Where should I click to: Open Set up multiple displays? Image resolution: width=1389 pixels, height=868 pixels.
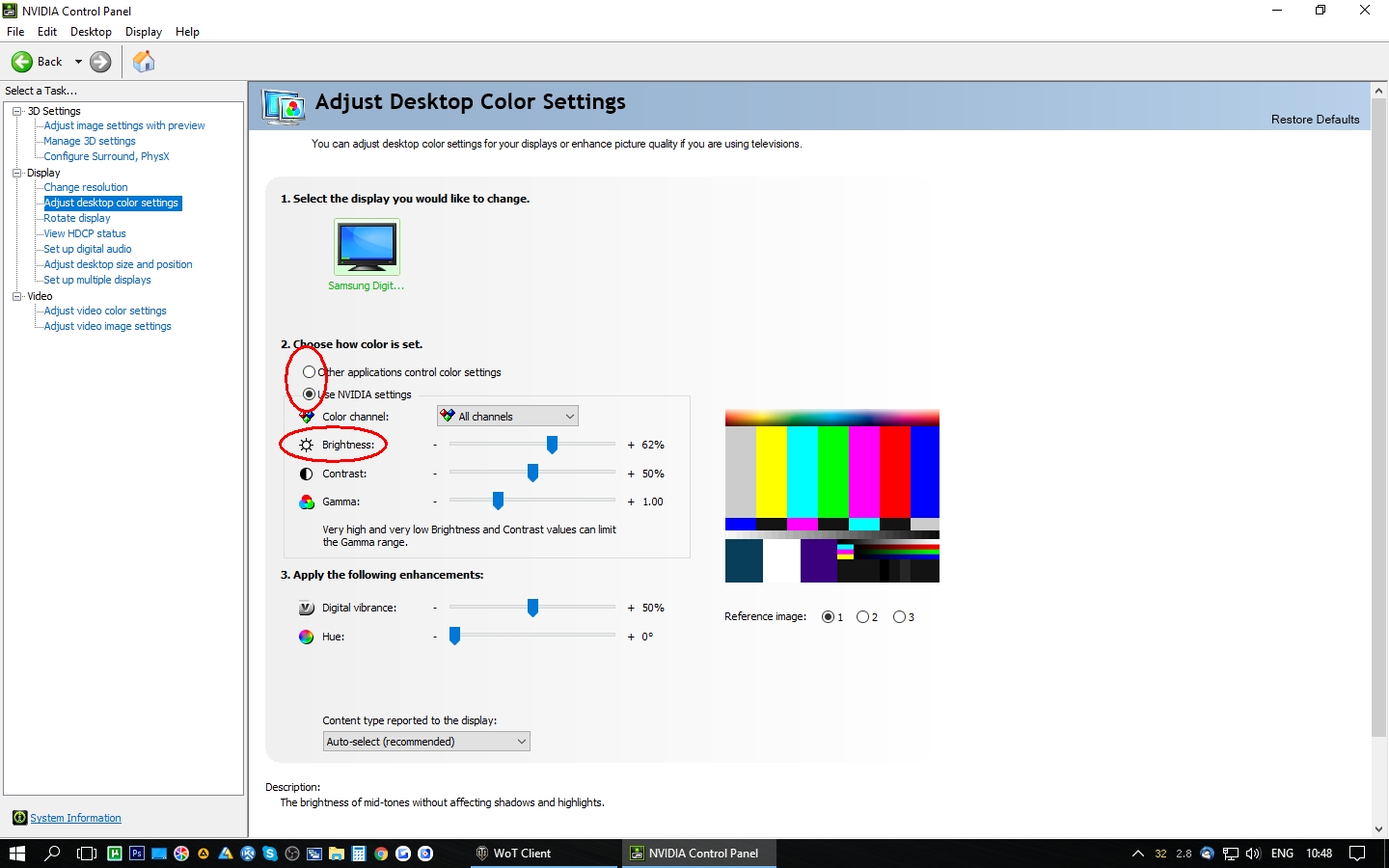(97, 280)
